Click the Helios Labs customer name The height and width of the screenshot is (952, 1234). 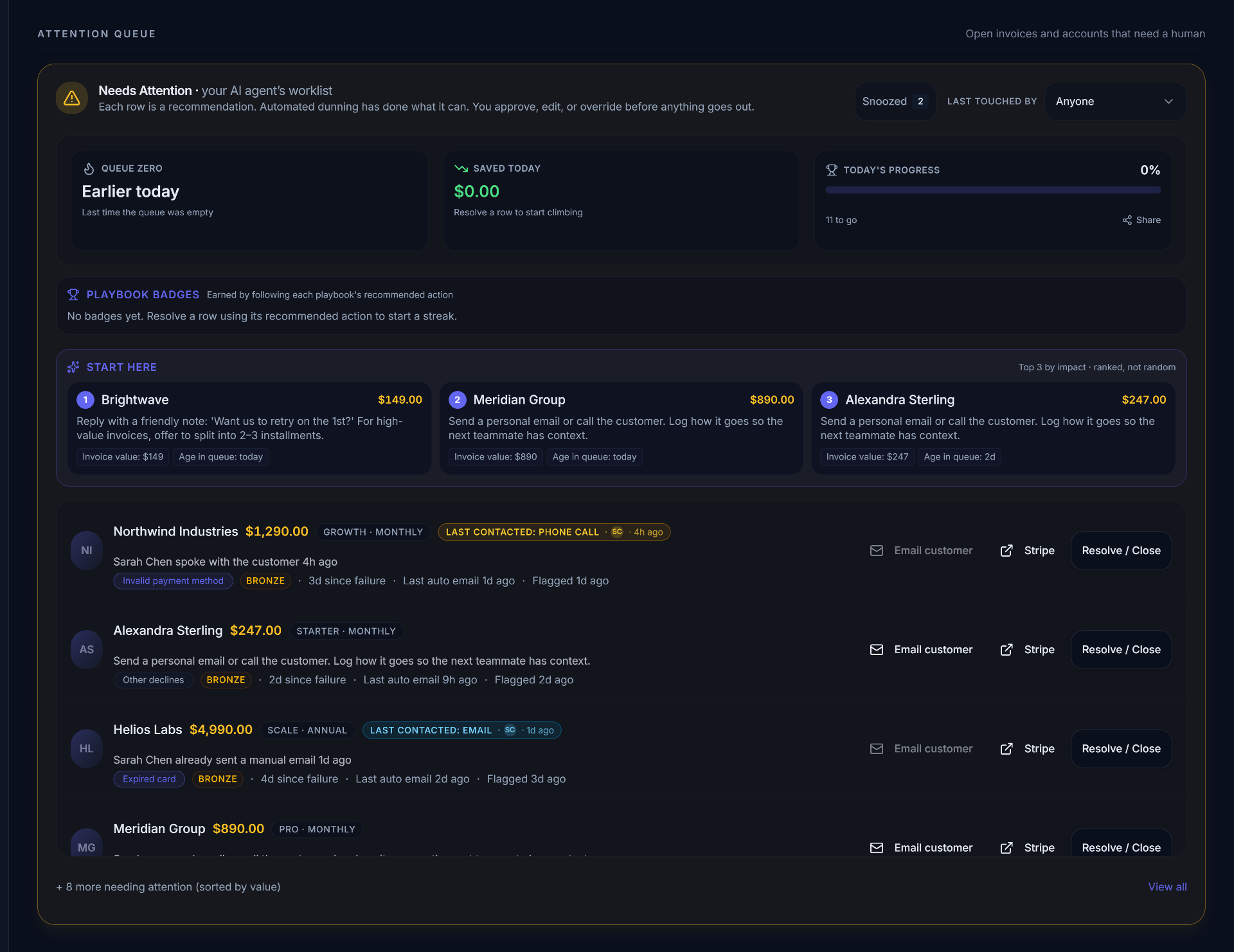[148, 729]
